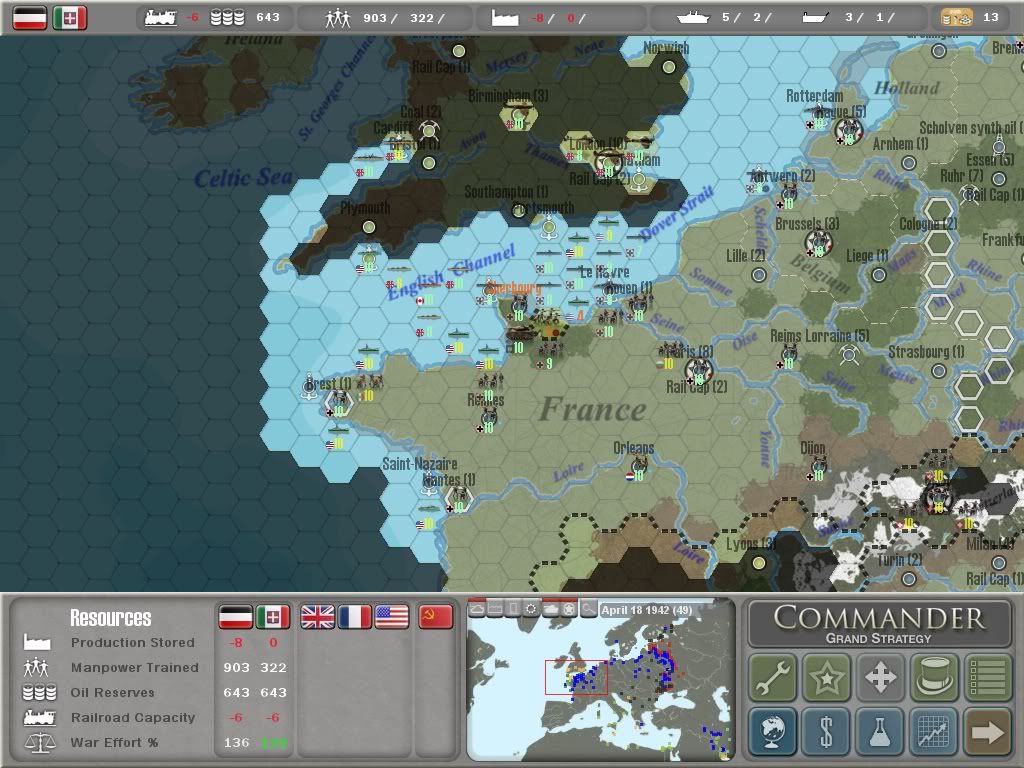Click the "April 18 1942 (49)" date label
Screen dimensions: 1024x768
tap(646, 610)
